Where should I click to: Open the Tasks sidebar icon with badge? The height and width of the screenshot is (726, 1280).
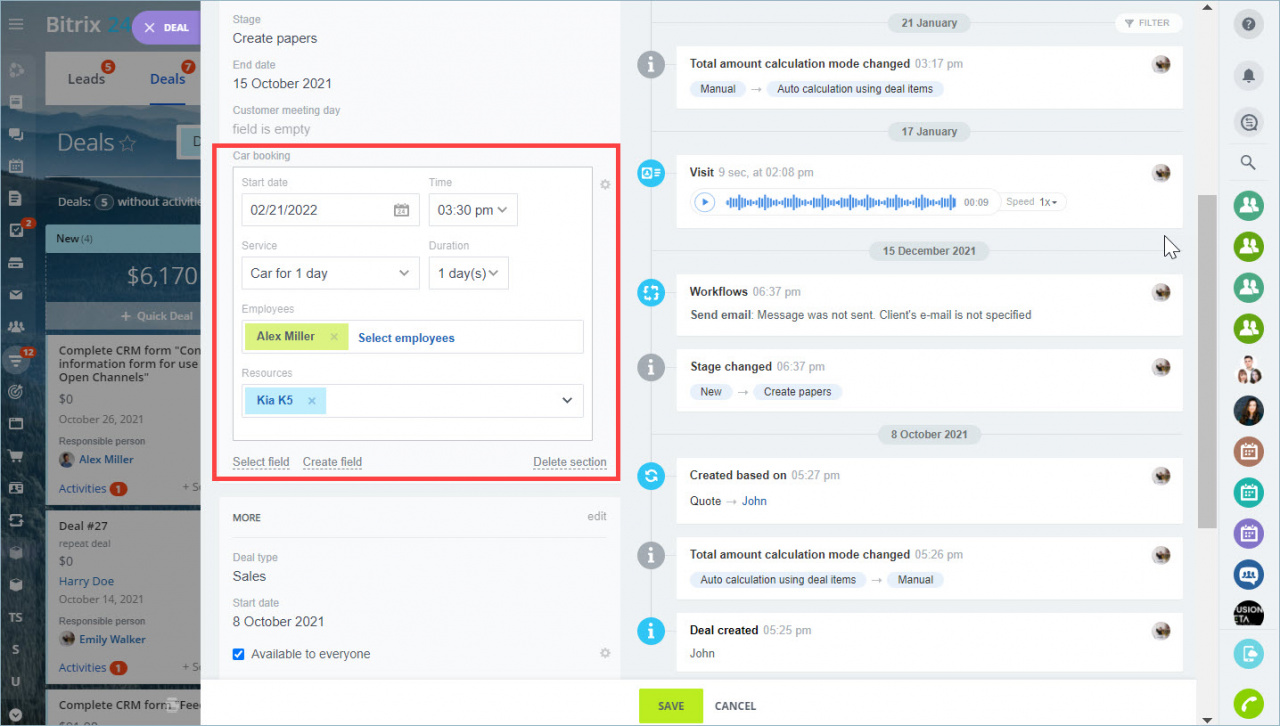point(17,230)
